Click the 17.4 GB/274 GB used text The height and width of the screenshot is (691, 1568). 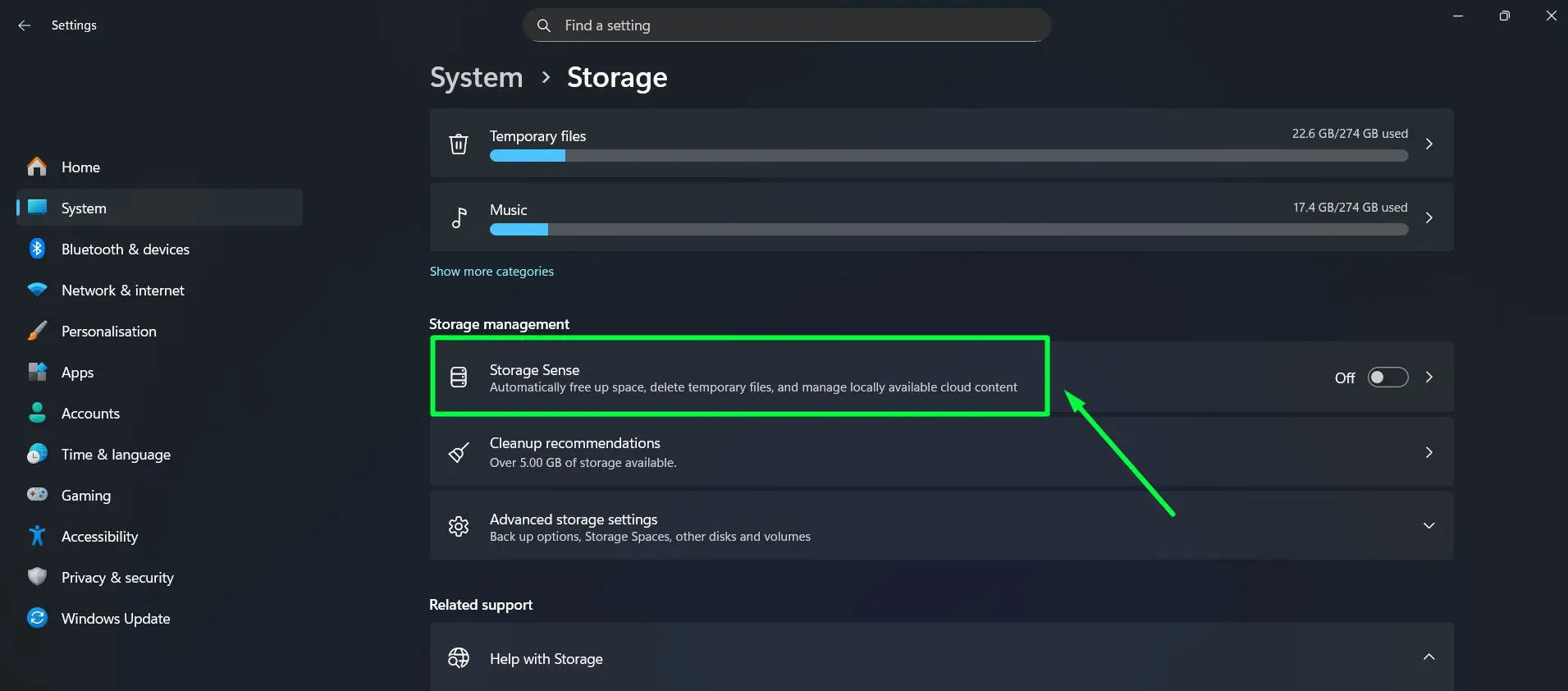[1350, 207]
